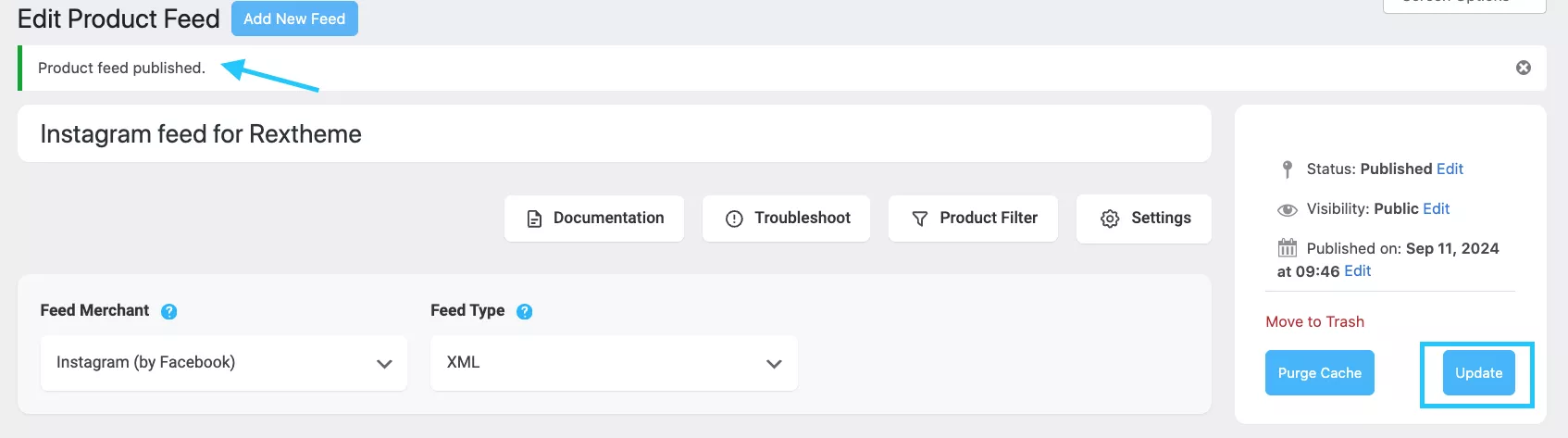Dismiss the 'Product feed published' notice
1568x438 pixels.
point(1523,68)
